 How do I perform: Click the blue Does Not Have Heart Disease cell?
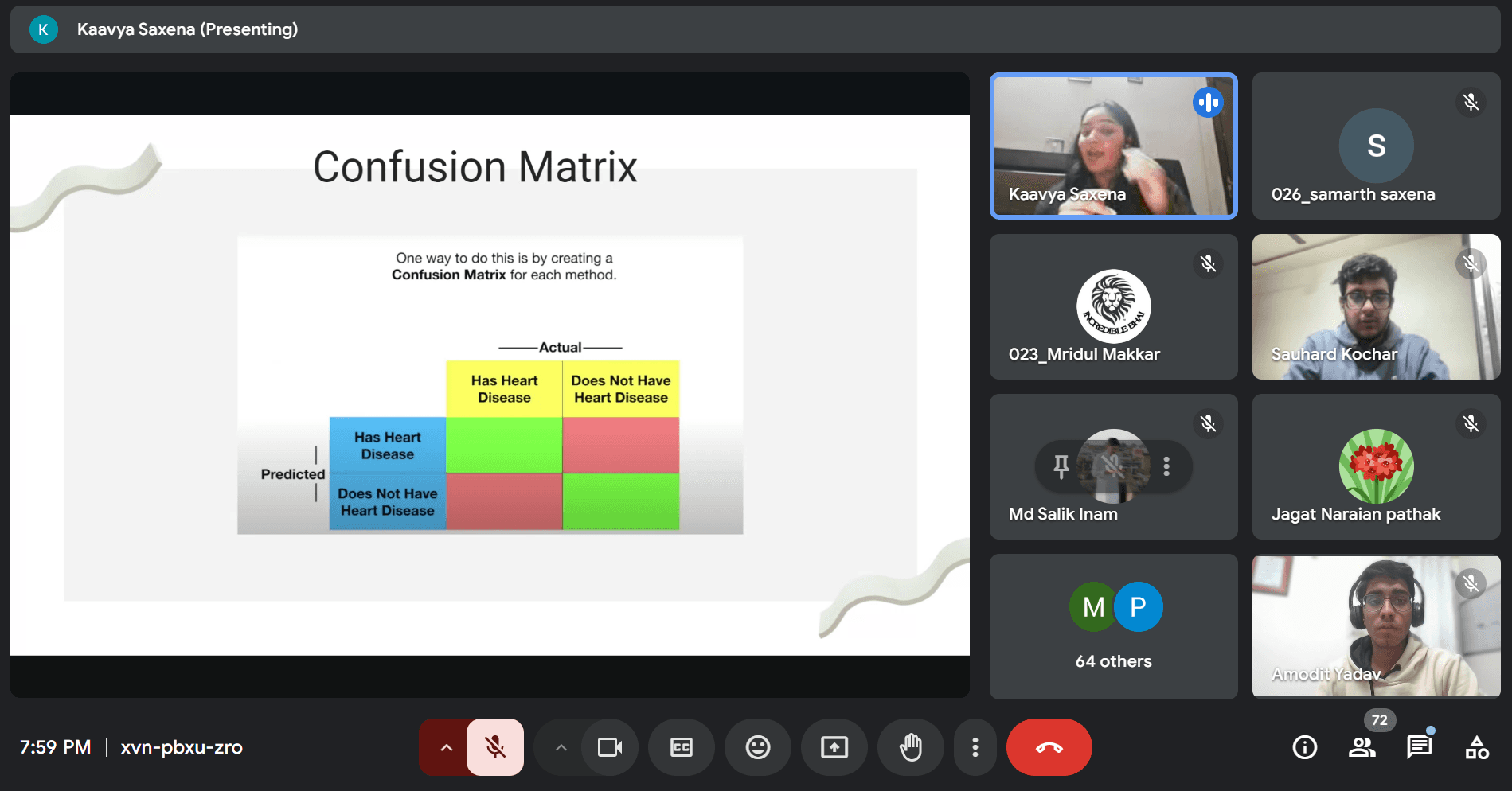point(388,502)
